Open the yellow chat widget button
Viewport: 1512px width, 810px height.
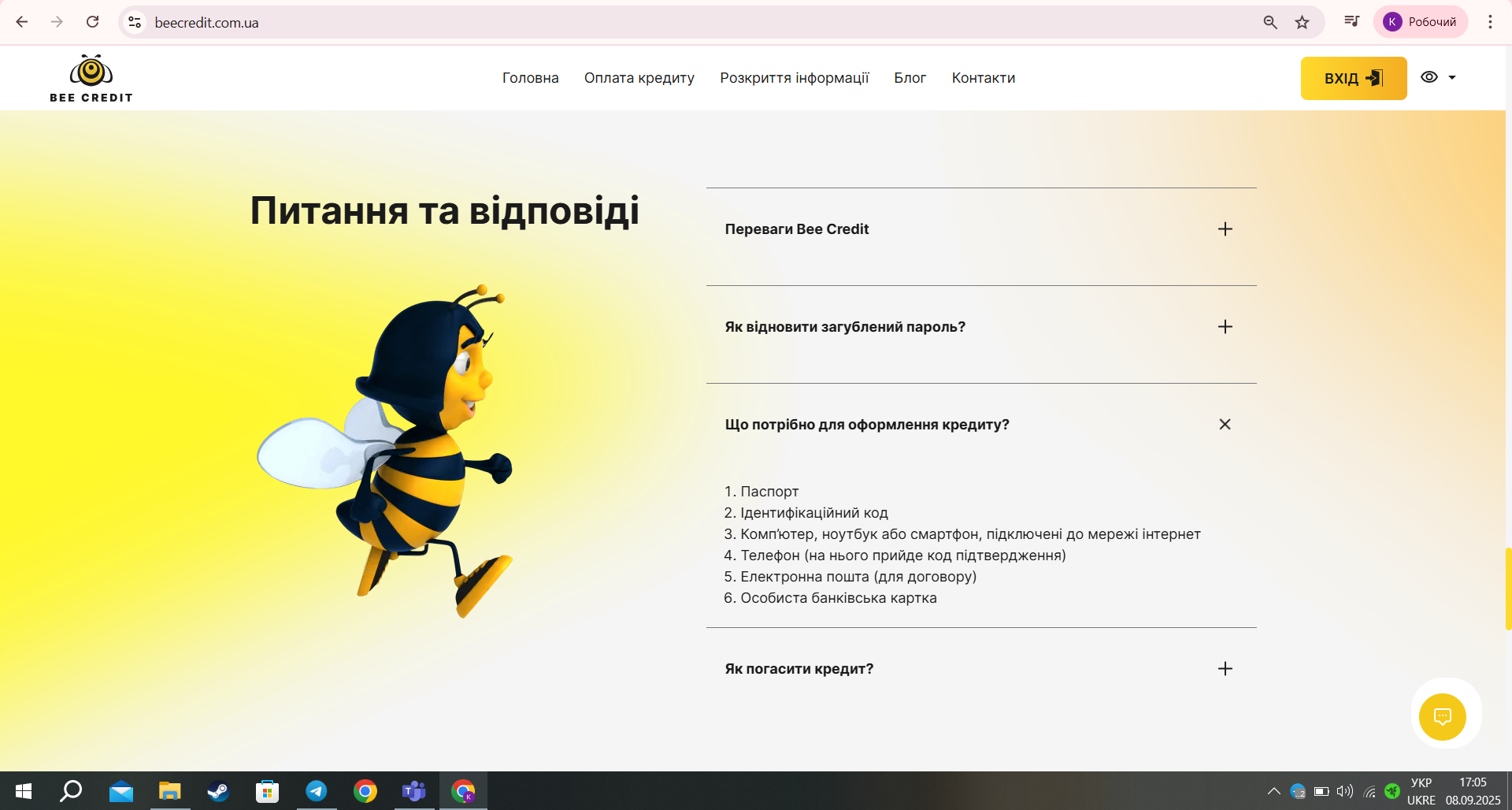point(1443,716)
